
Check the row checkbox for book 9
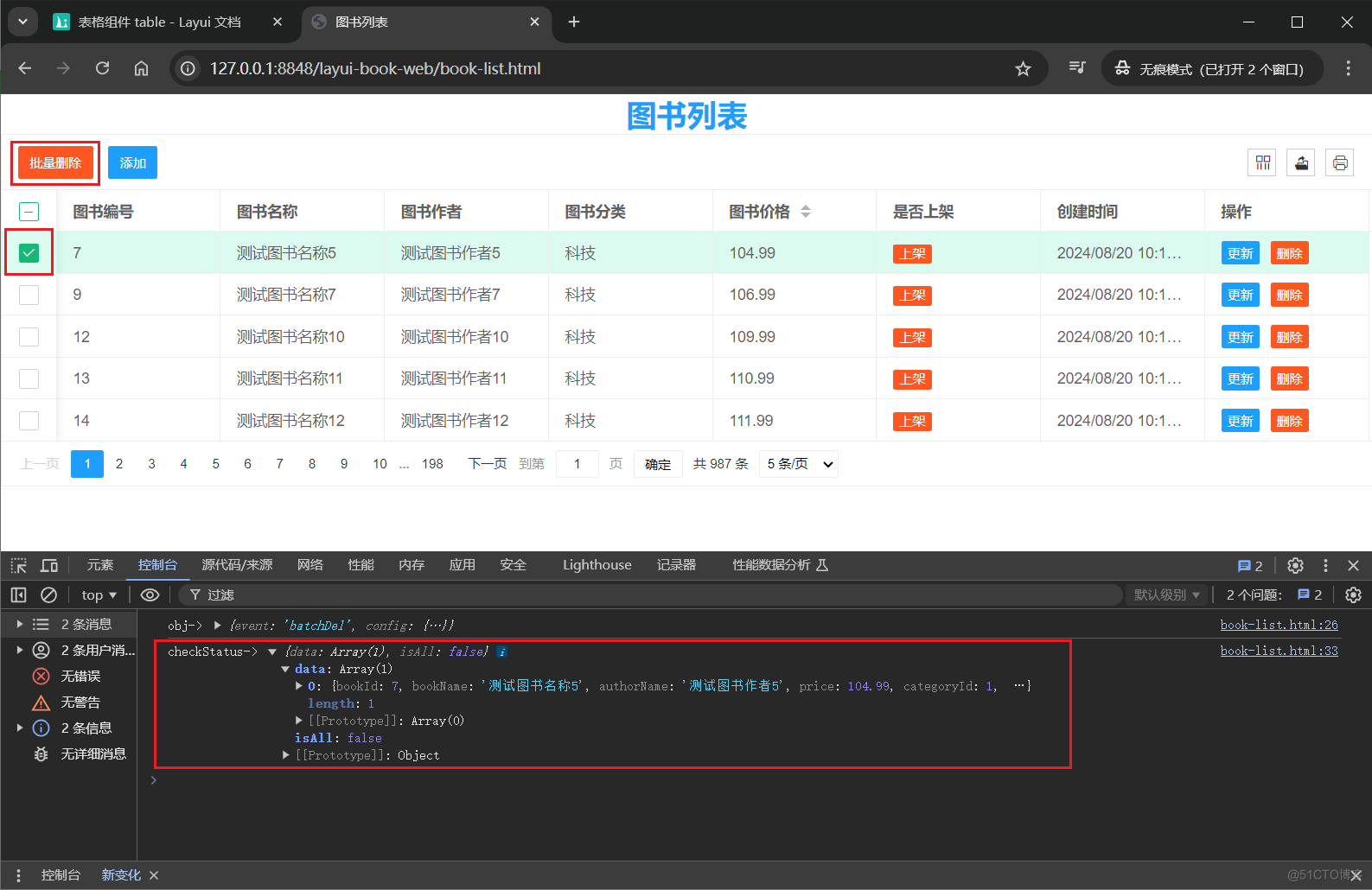click(x=29, y=295)
